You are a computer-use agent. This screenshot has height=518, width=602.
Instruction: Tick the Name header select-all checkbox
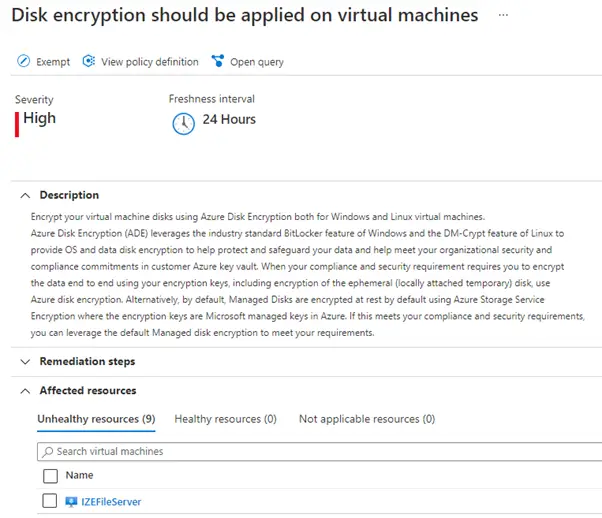(x=50, y=476)
